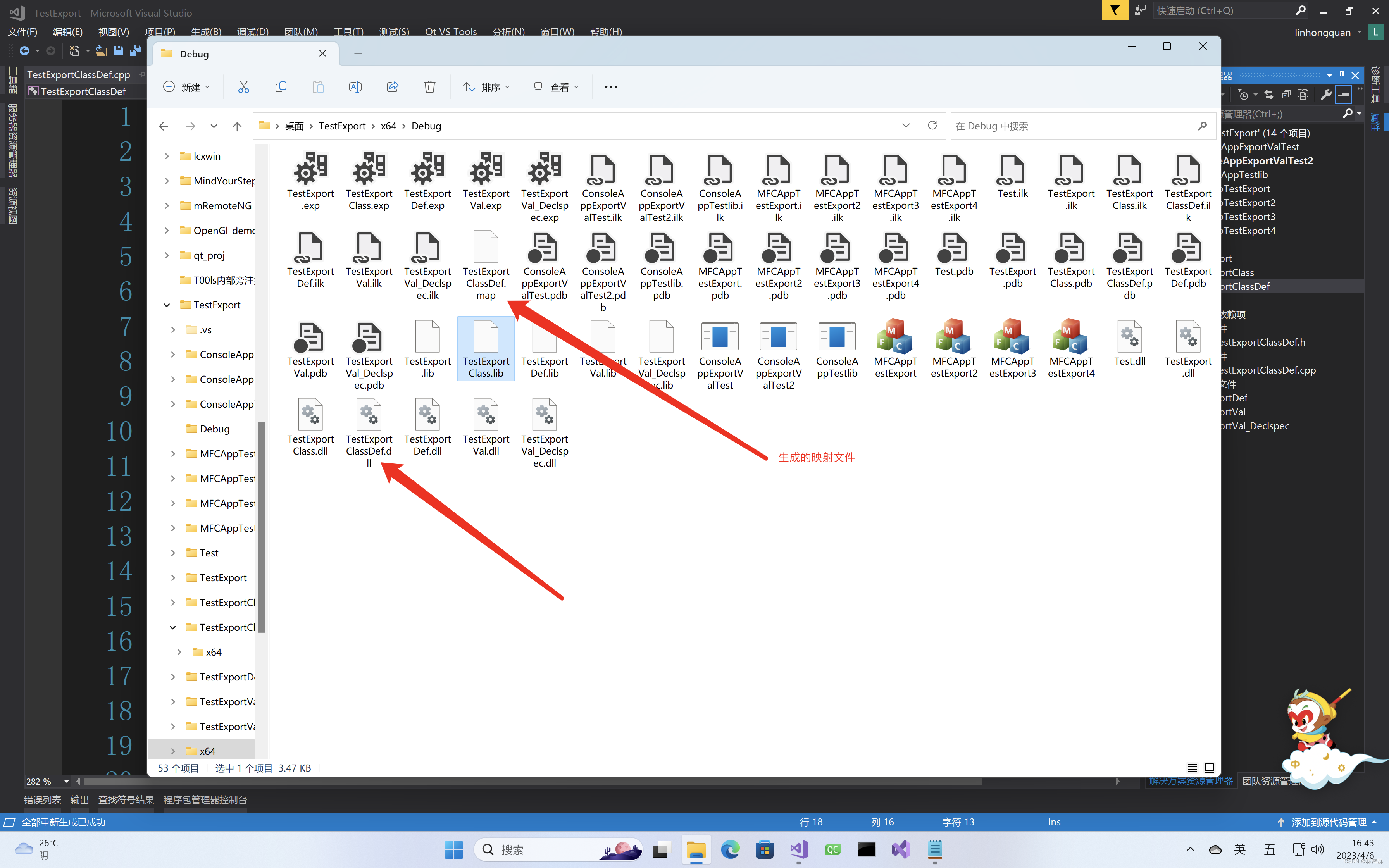Select the TestExportClassDef.cpp editor tab
The image size is (1389, 868).
[x=79, y=75]
